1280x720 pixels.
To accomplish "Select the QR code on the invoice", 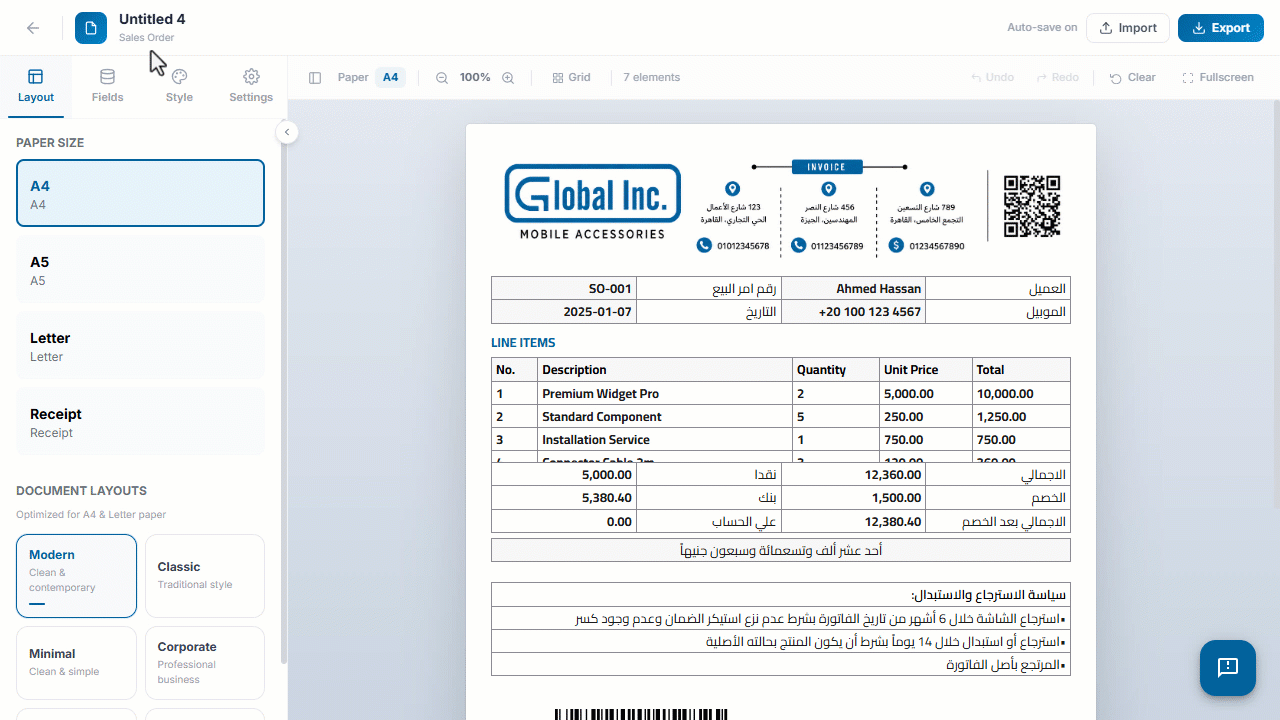I will (x=1032, y=206).
